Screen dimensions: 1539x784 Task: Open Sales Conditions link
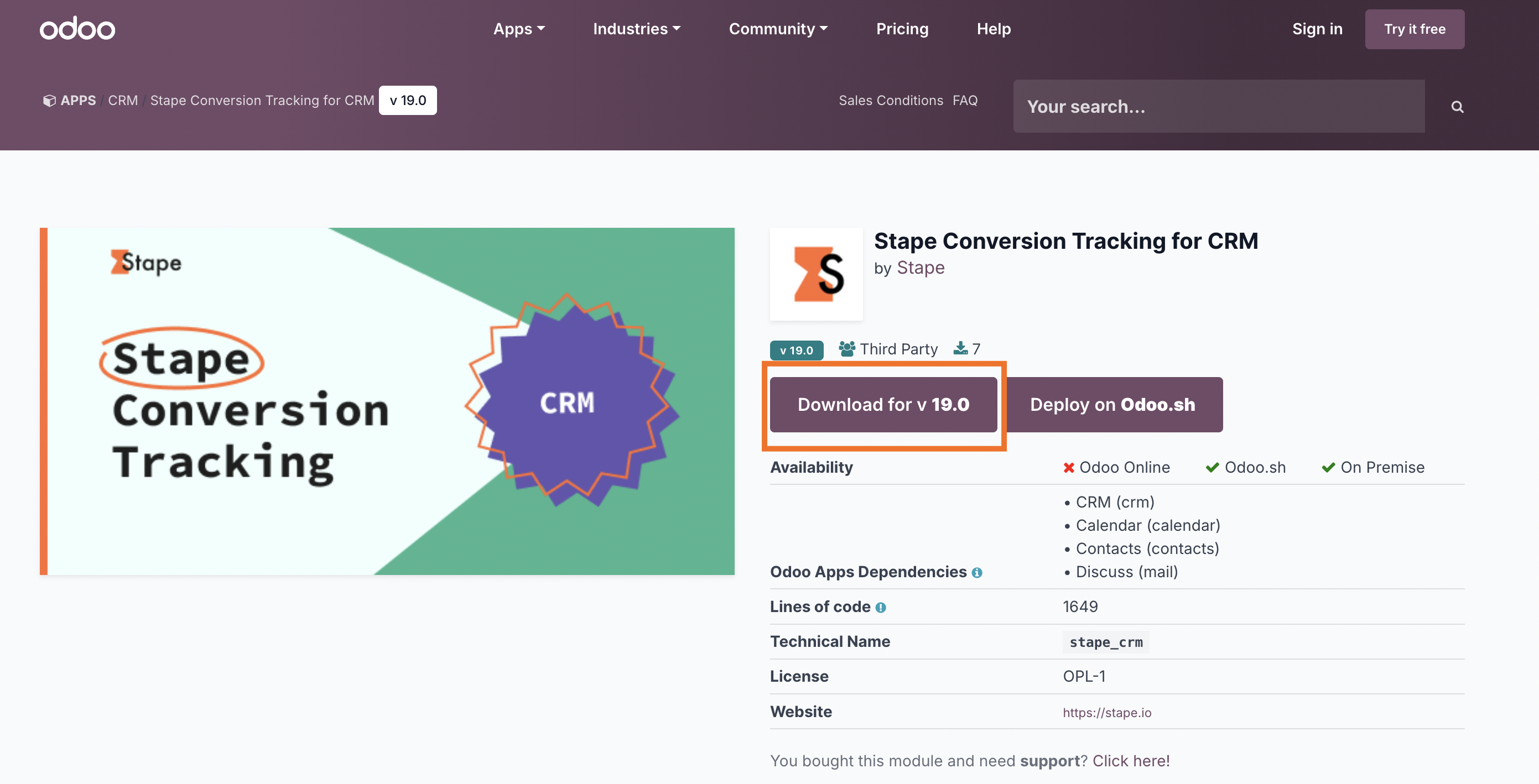tap(890, 100)
